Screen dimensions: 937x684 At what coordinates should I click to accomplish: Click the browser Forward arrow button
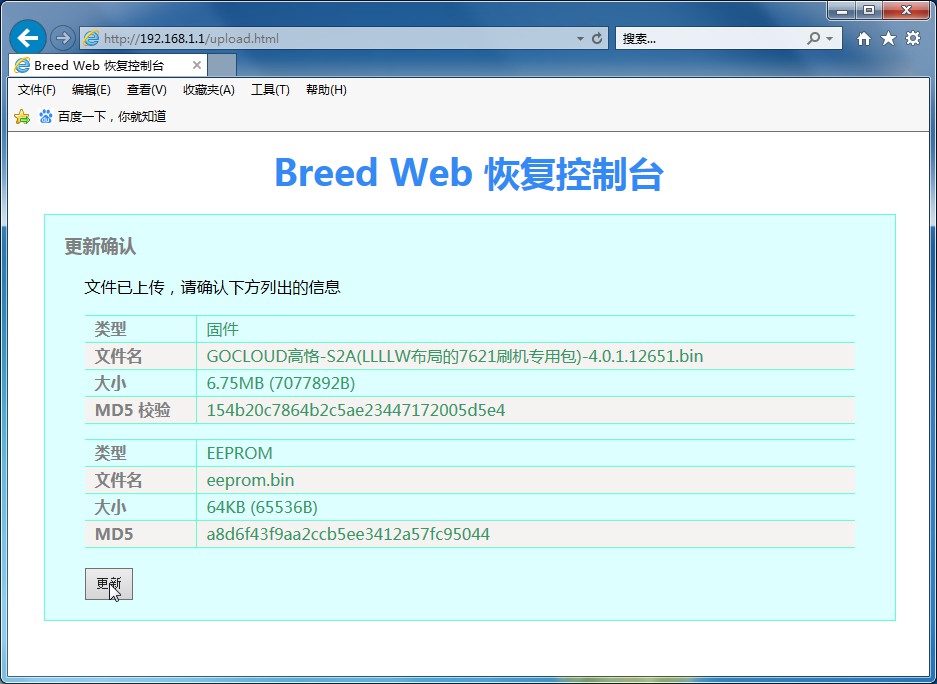[62, 38]
